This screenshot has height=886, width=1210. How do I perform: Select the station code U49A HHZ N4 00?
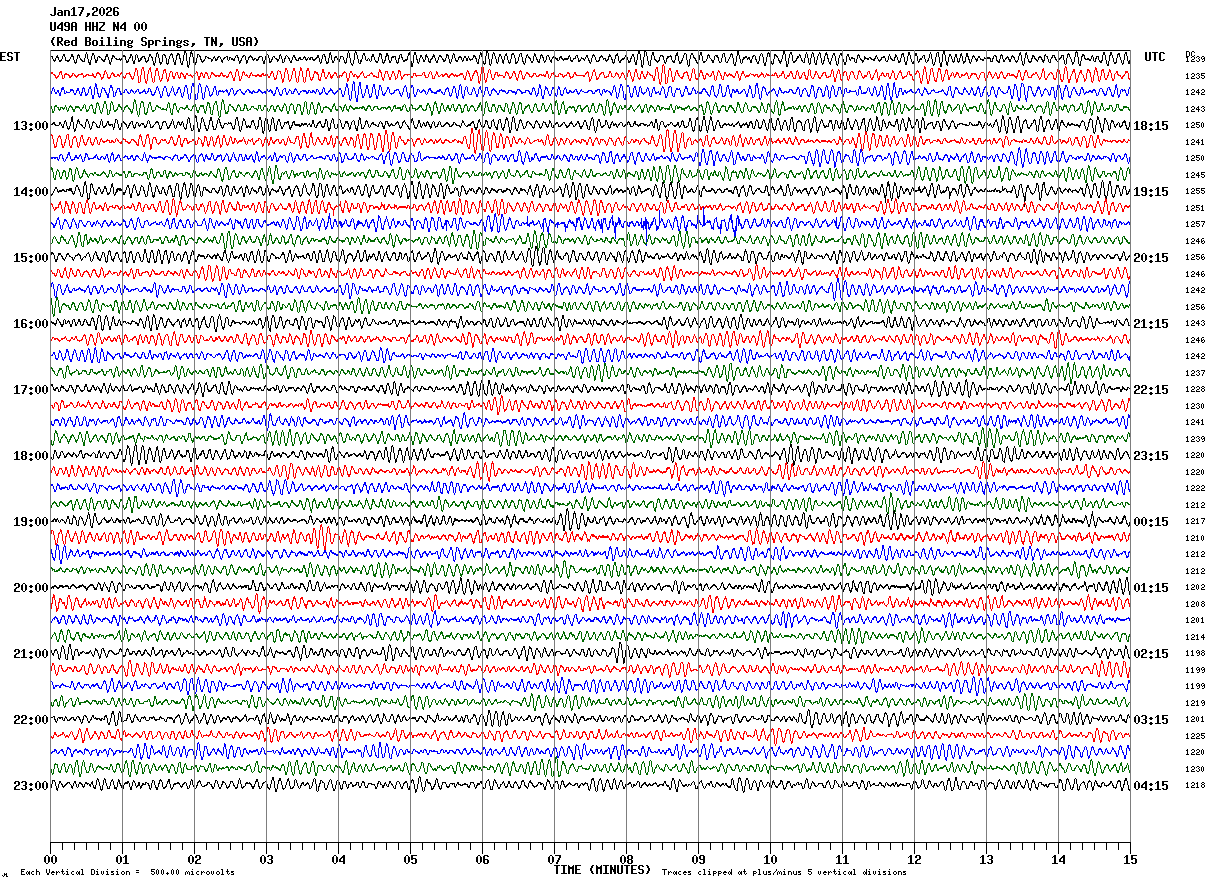(98, 27)
